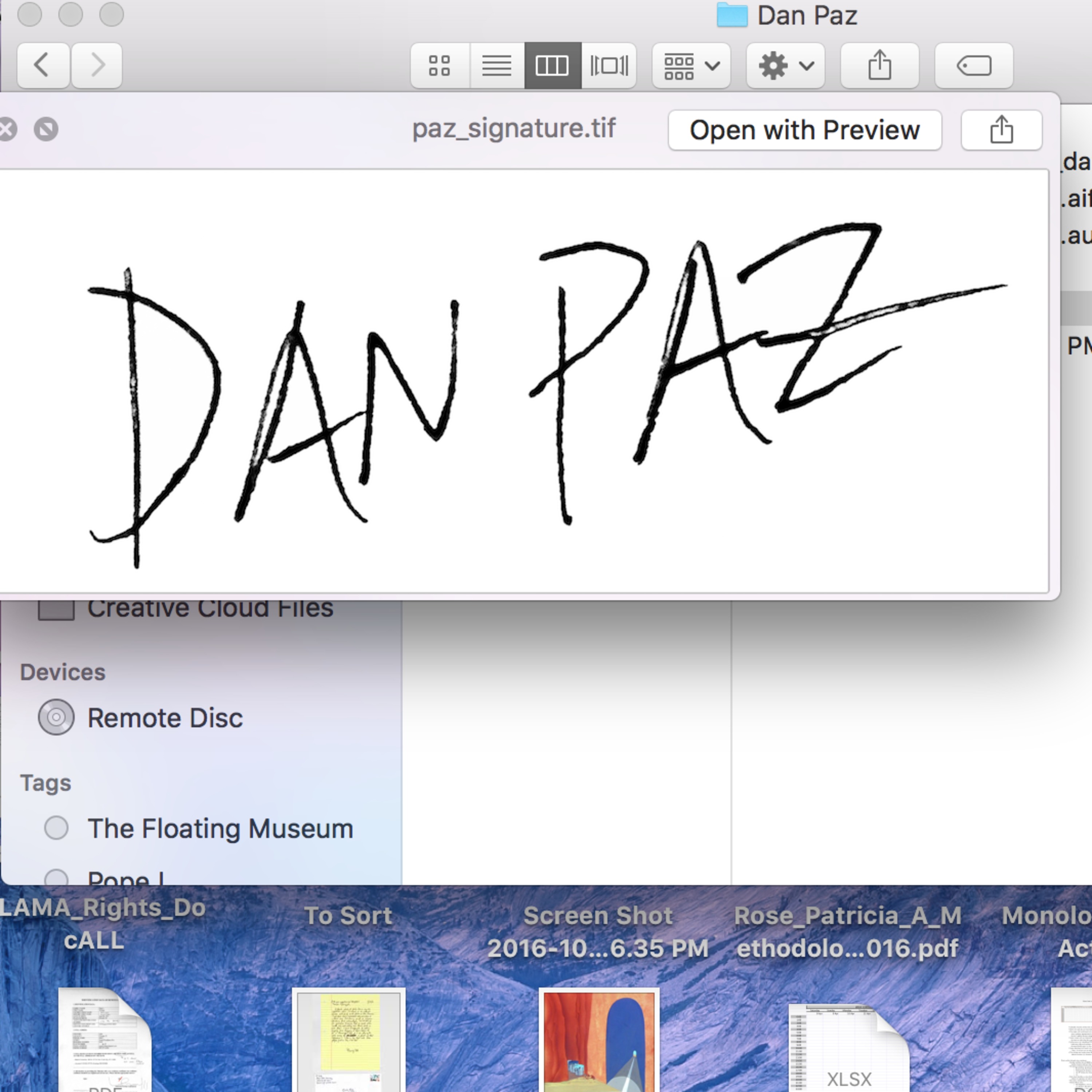Click the Remote Disc disc icon

click(x=56, y=717)
